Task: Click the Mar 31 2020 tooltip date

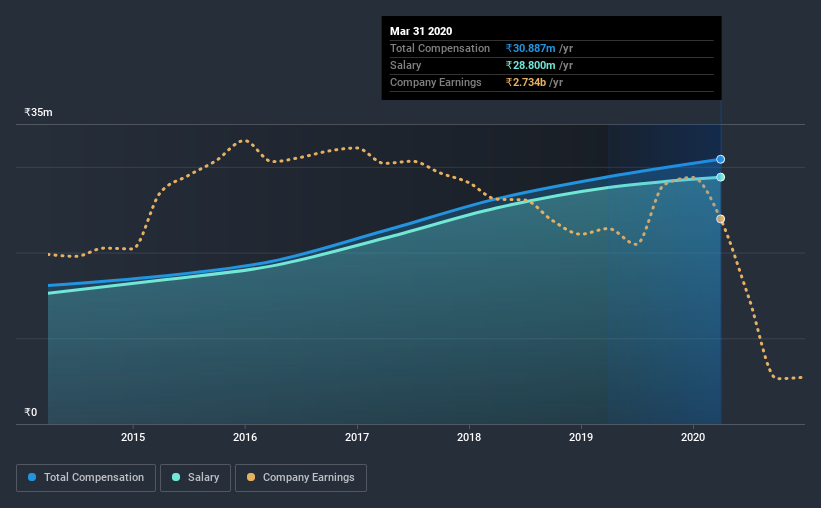Action: click(421, 31)
